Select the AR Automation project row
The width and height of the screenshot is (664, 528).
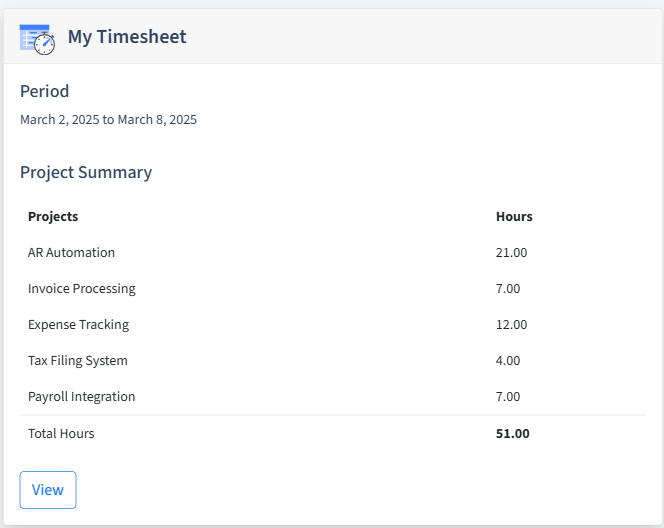pyautogui.click(x=333, y=252)
